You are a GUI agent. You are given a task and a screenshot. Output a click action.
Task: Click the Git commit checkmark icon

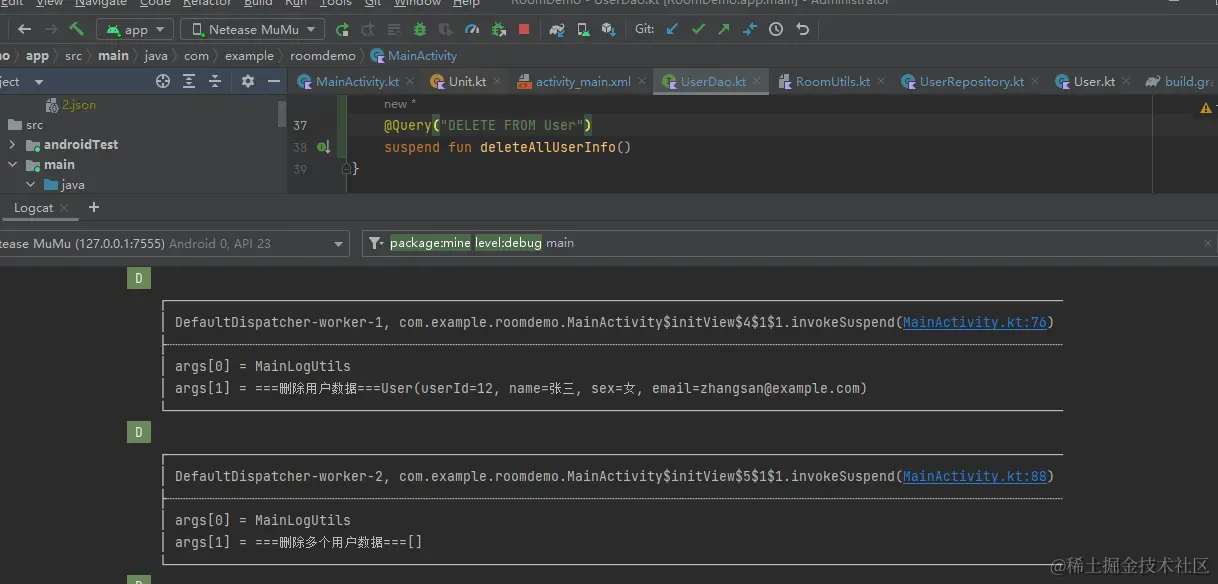[x=698, y=30]
